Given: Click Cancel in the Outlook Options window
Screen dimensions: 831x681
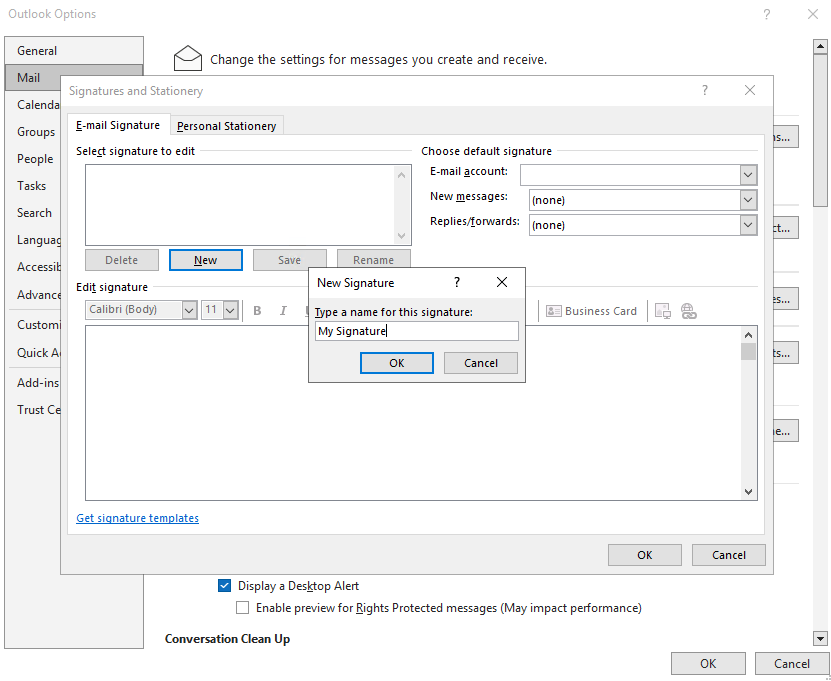Looking at the screenshot, I should tap(792, 664).
